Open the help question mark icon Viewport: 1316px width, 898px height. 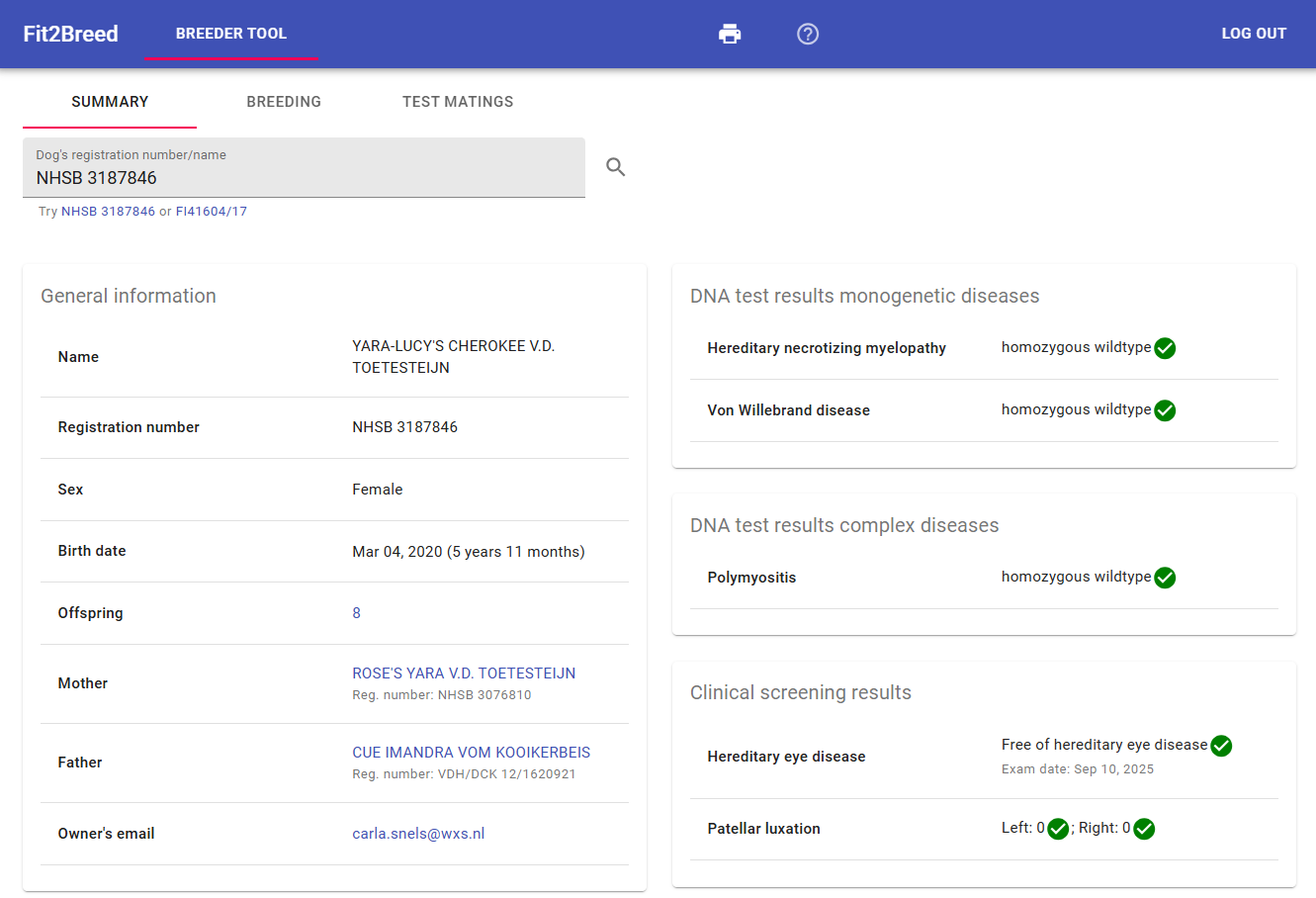808,34
